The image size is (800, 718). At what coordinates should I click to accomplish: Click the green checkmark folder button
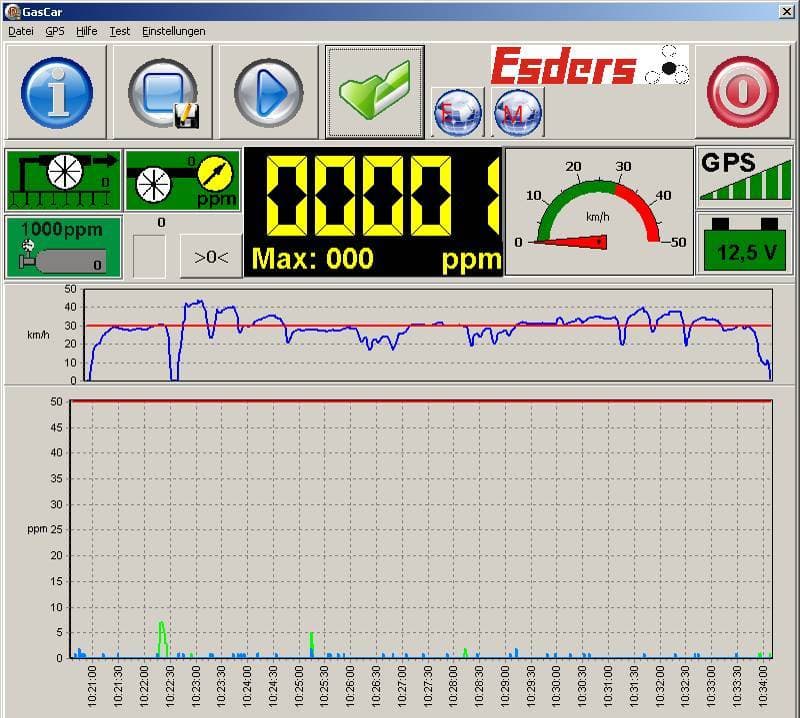[x=375, y=92]
